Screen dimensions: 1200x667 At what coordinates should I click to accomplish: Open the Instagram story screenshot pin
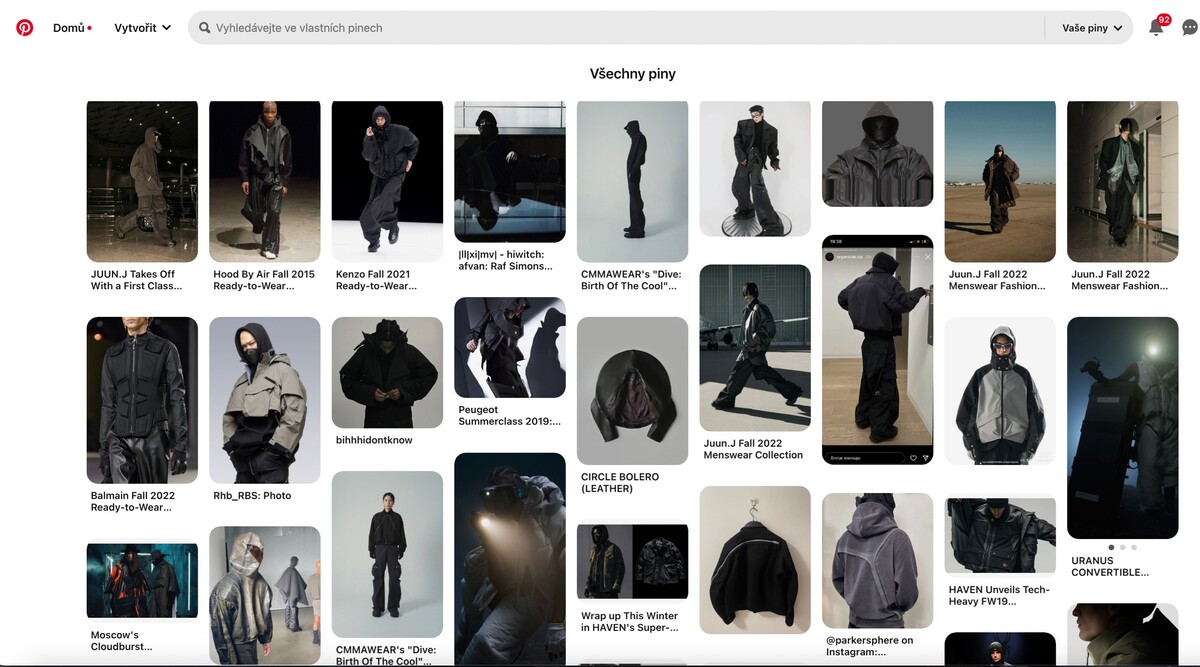tap(877, 349)
